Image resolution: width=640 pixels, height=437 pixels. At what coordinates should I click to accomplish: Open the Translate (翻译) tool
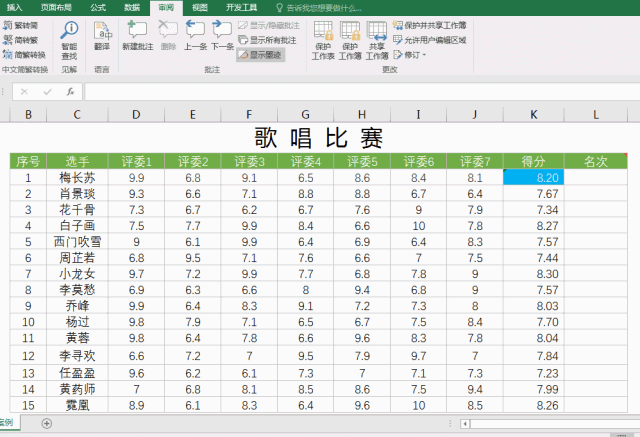pyautogui.click(x=102, y=36)
